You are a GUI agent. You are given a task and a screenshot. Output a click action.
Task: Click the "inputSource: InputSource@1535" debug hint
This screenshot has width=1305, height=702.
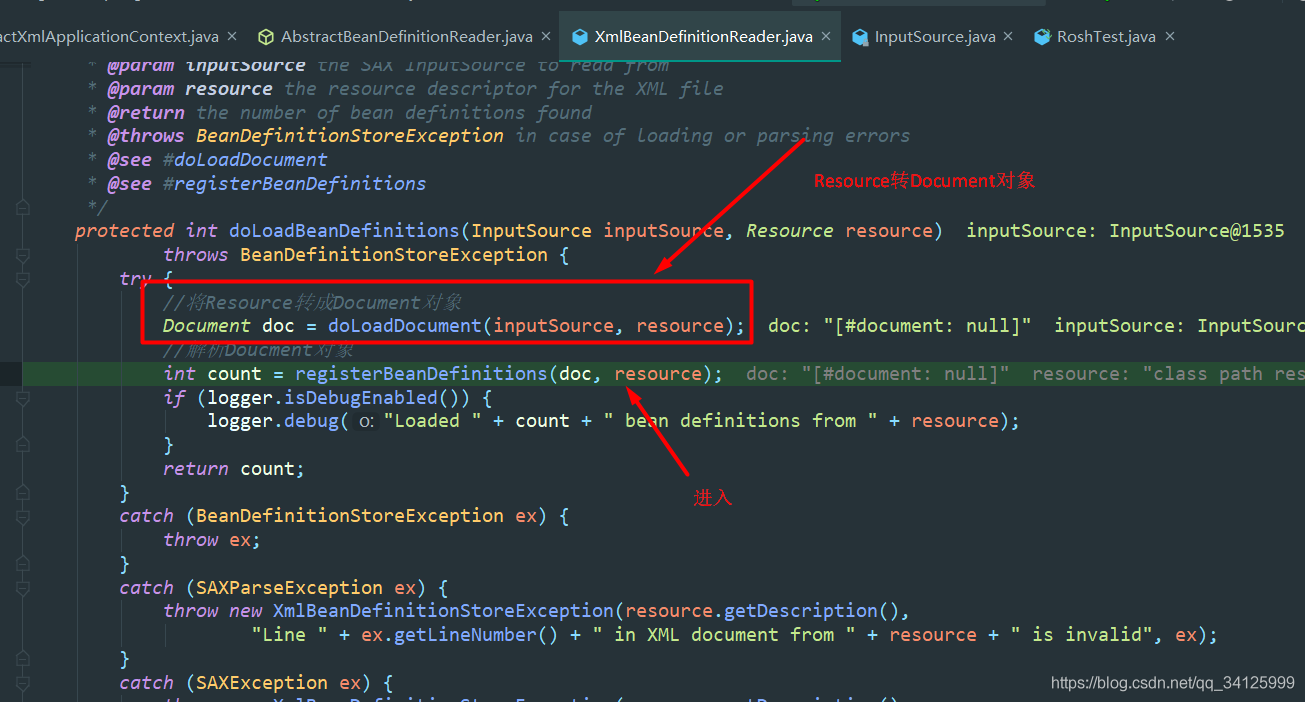click(x=1125, y=231)
